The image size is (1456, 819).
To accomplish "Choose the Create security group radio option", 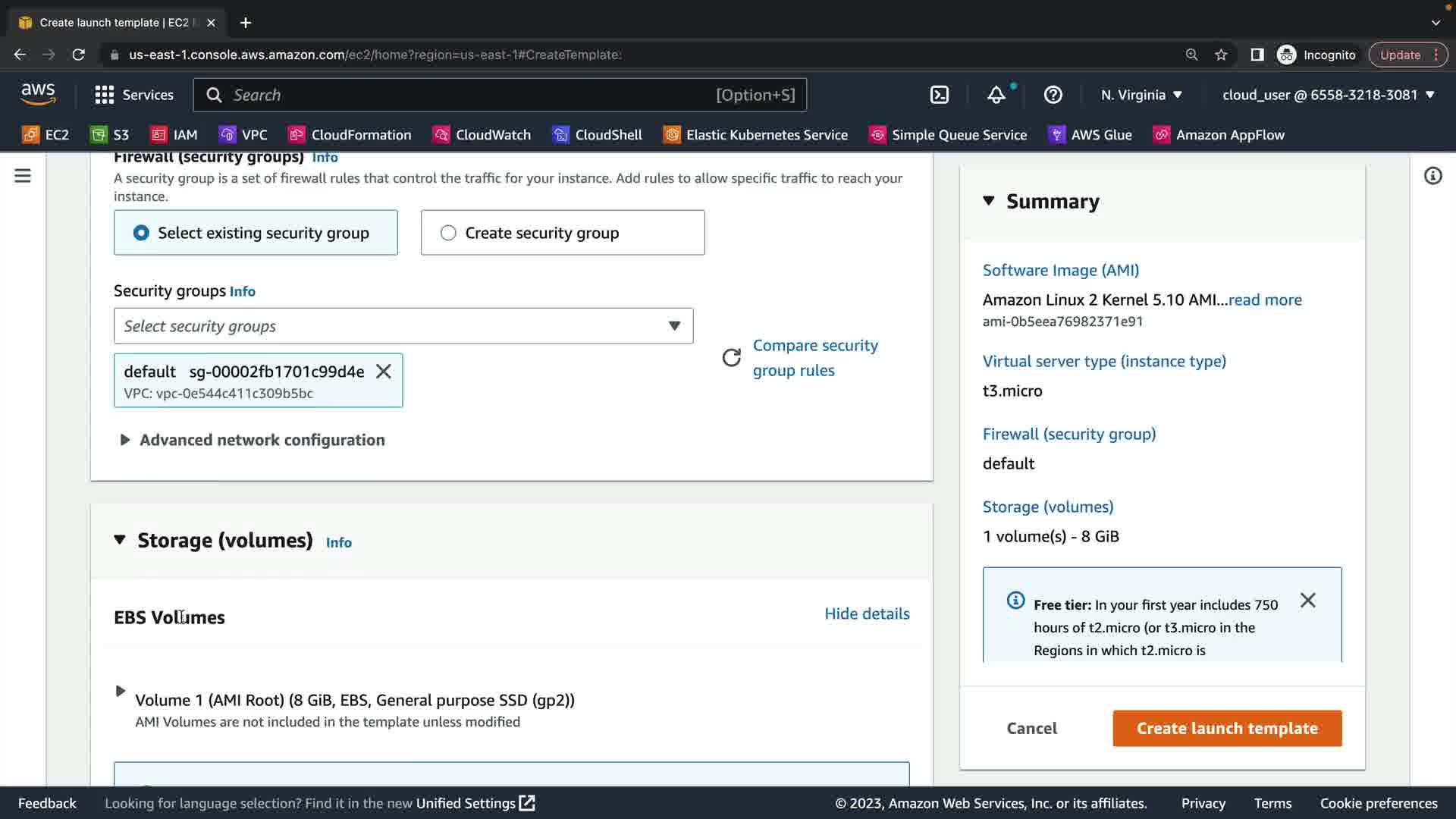I will coord(448,233).
